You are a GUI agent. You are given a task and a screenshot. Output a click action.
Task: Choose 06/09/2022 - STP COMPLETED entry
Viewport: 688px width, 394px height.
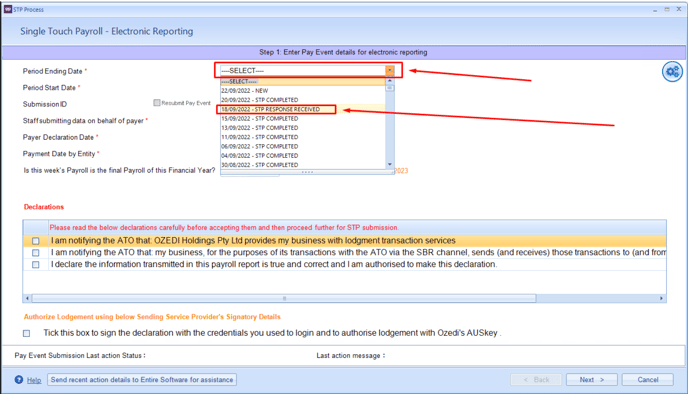tap(303, 147)
